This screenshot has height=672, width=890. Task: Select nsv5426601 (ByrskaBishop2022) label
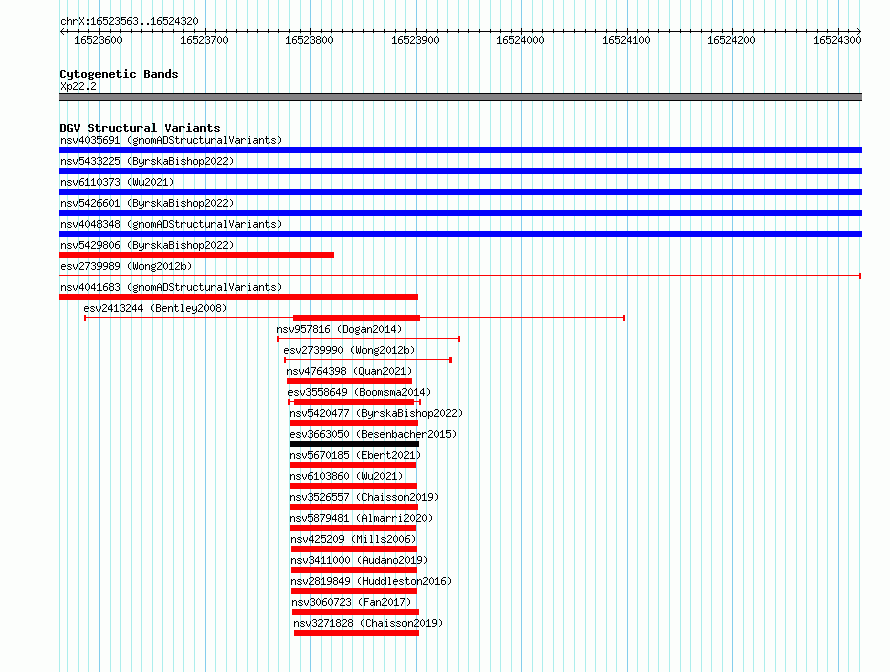147,203
